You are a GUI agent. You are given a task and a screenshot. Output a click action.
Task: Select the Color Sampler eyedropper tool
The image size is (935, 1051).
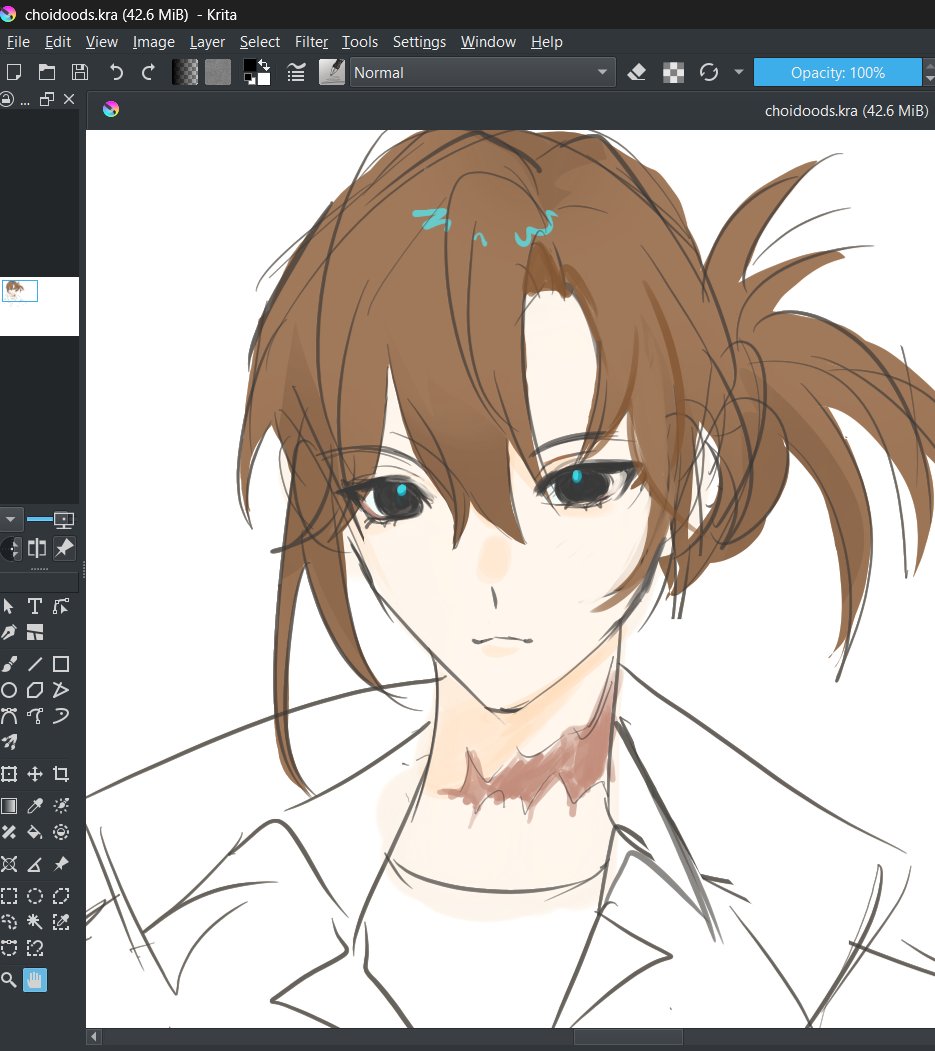pyautogui.click(x=35, y=806)
